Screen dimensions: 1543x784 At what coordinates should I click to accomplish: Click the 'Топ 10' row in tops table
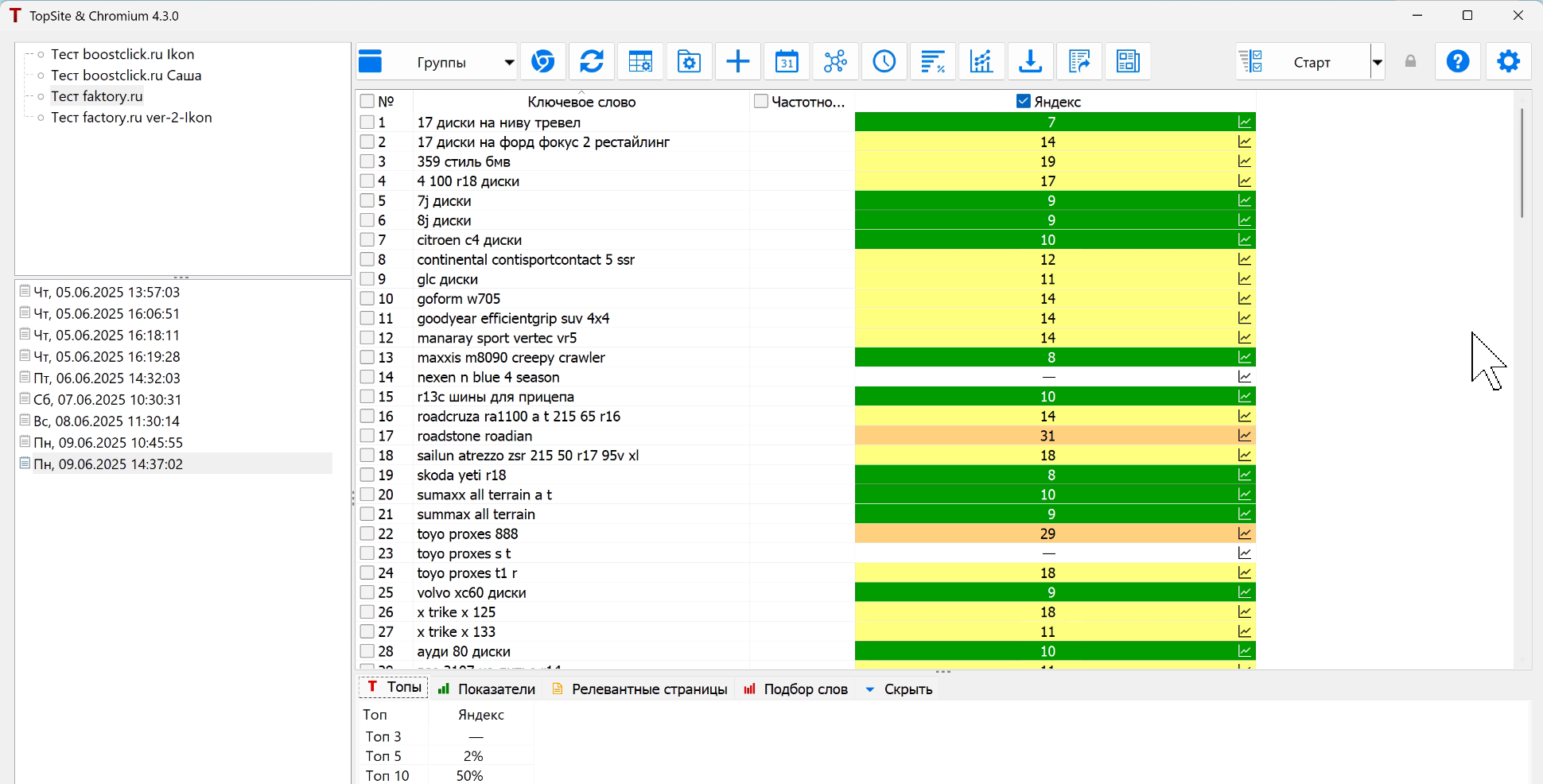pyautogui.click(x=445, y=775)
